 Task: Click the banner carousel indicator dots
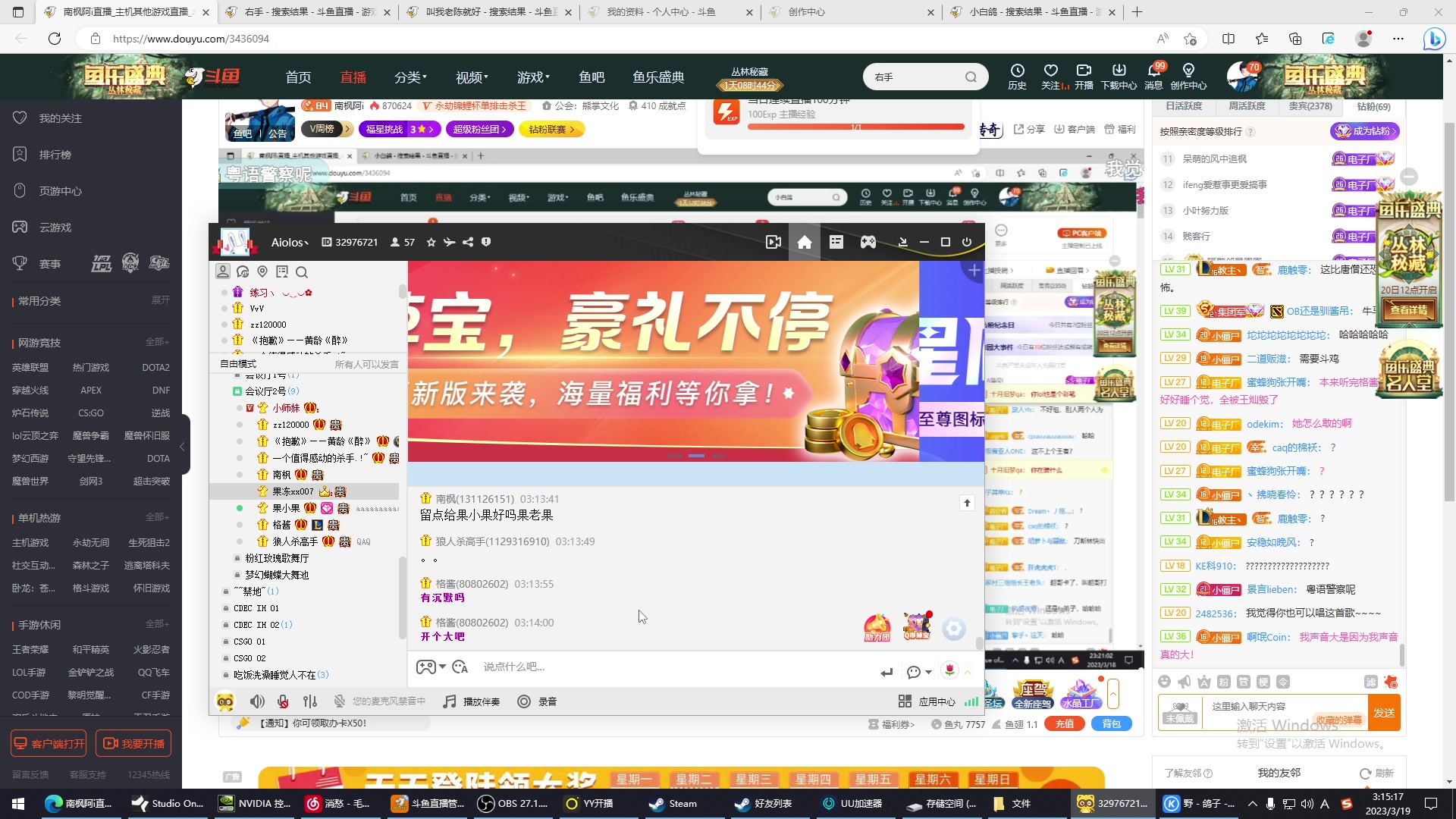pos(696,456)
